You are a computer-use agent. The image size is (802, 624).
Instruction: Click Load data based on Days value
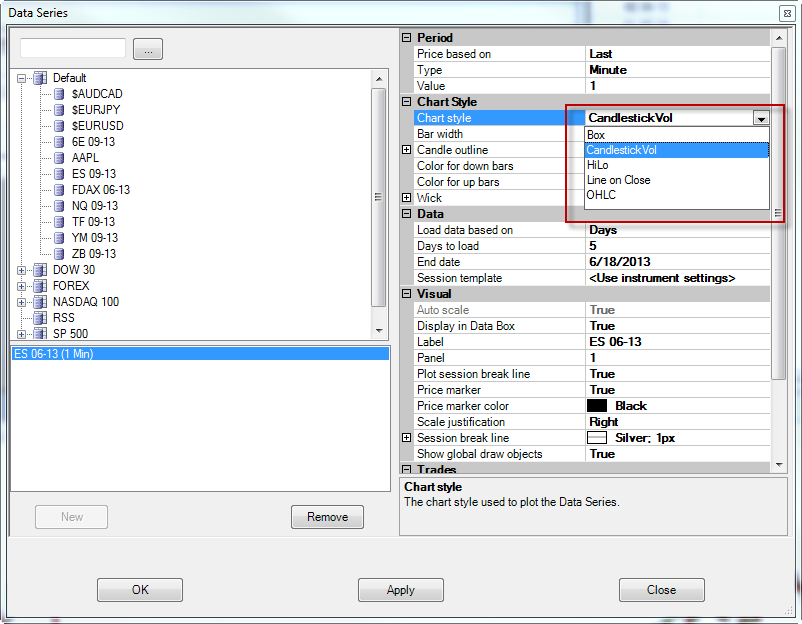click(603, 230)
